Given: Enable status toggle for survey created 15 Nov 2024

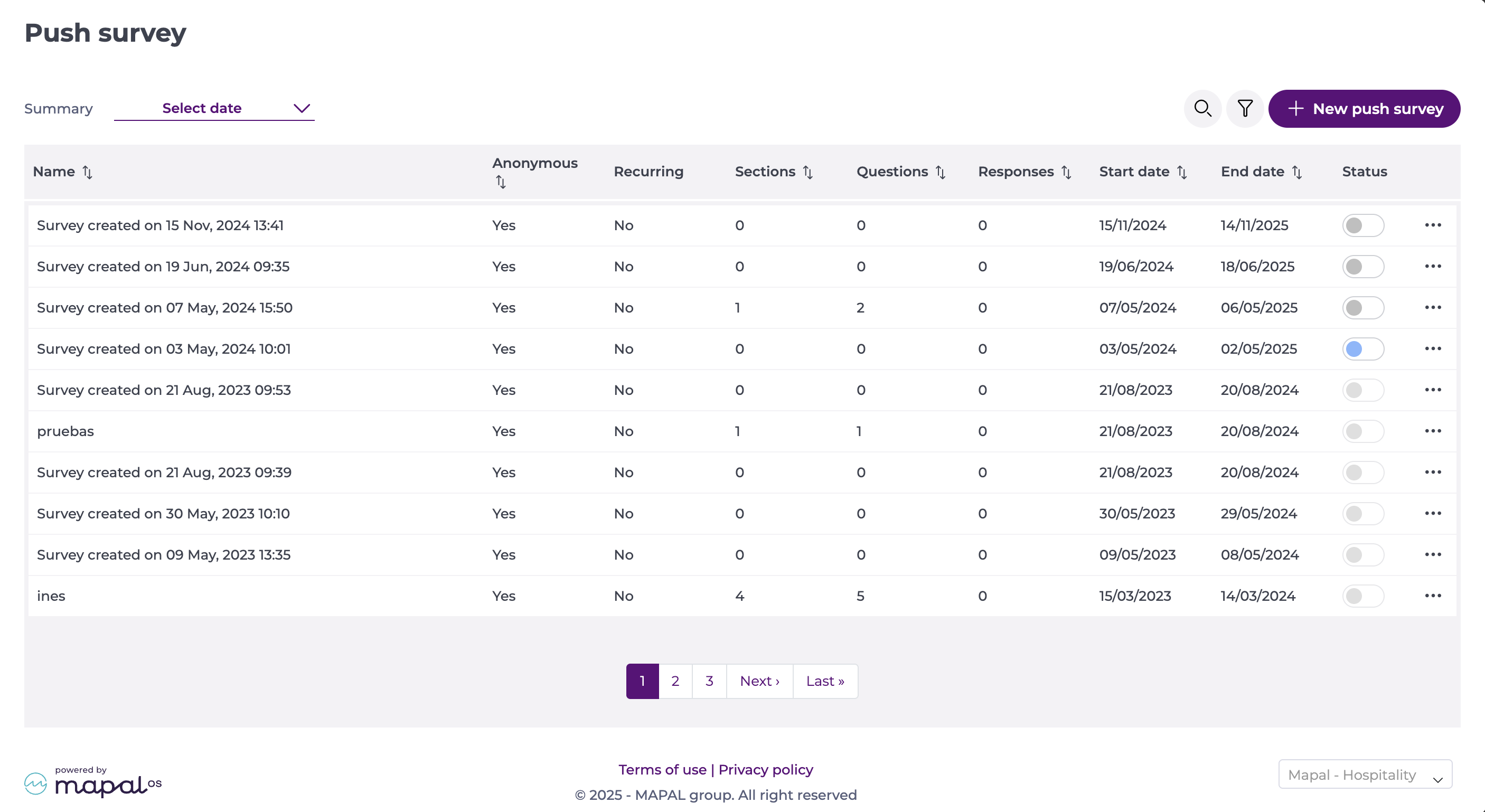Looking at the screenshot, I should [x=1363, y=225].
